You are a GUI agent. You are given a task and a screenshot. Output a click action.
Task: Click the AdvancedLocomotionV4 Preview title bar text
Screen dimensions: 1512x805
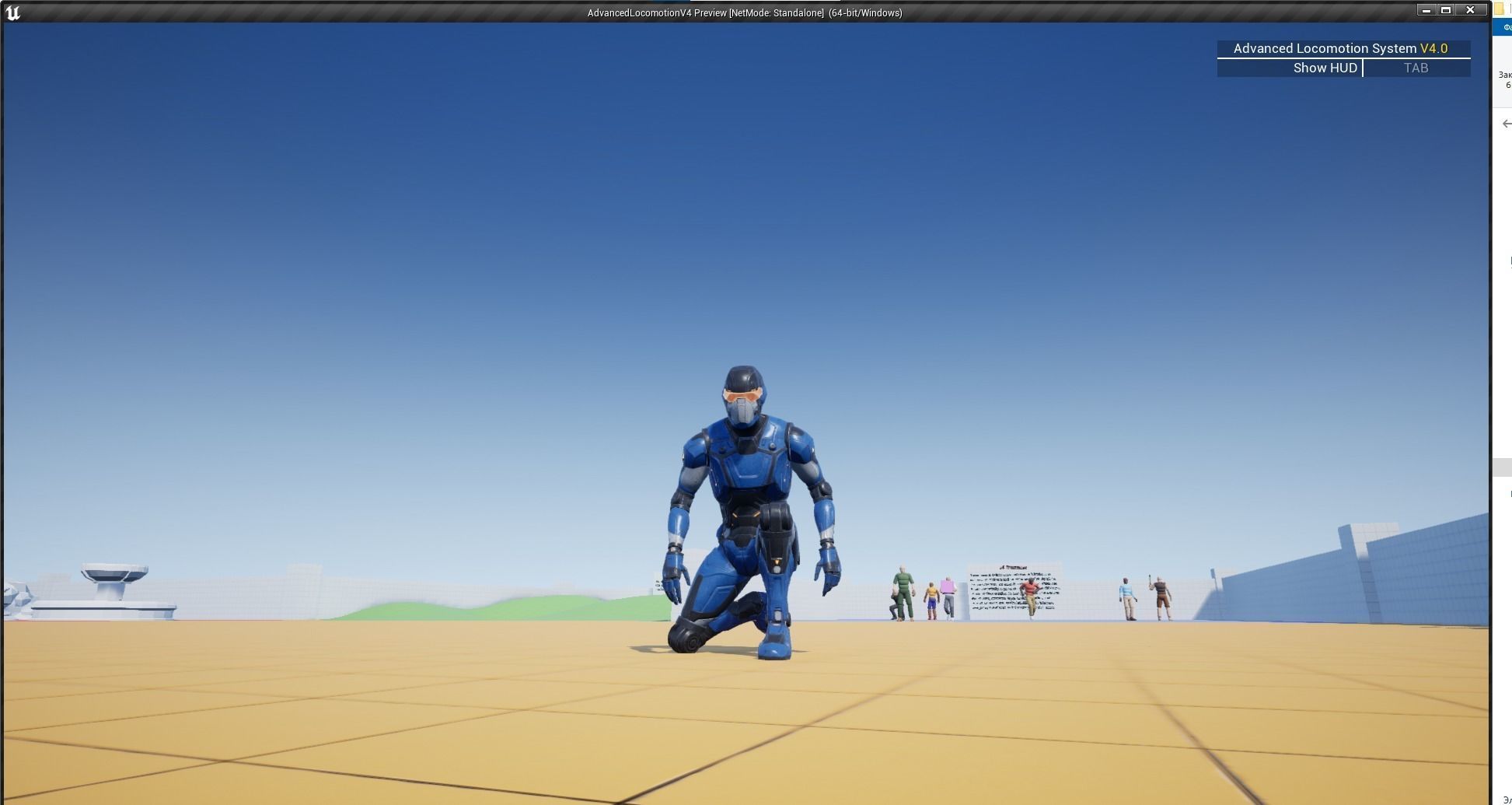coord(745,13)
